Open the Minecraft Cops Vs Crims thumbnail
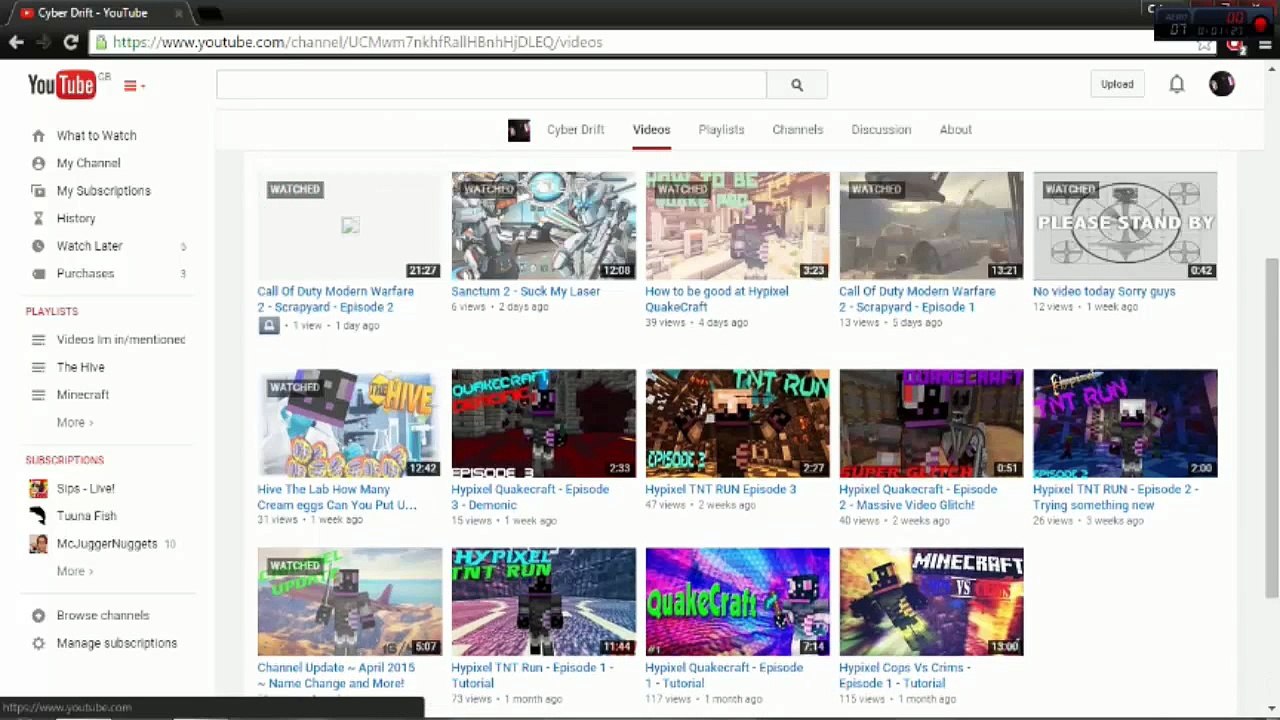This screenshot has width=1280, height=720. (931, 602)
